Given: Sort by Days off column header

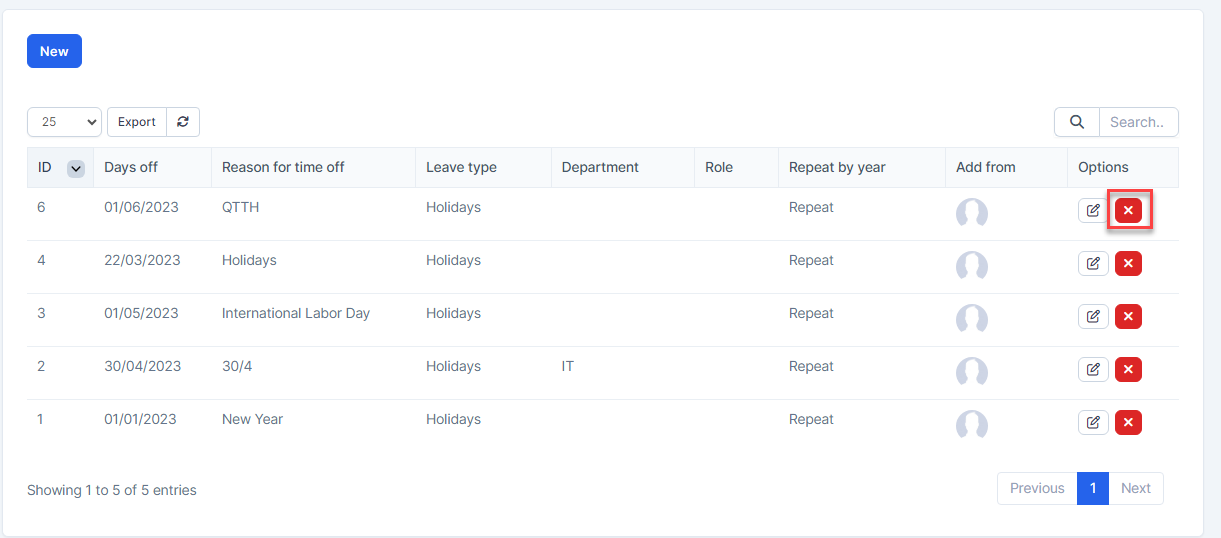Looking at the screenshot, I should (x=131, y=168).
